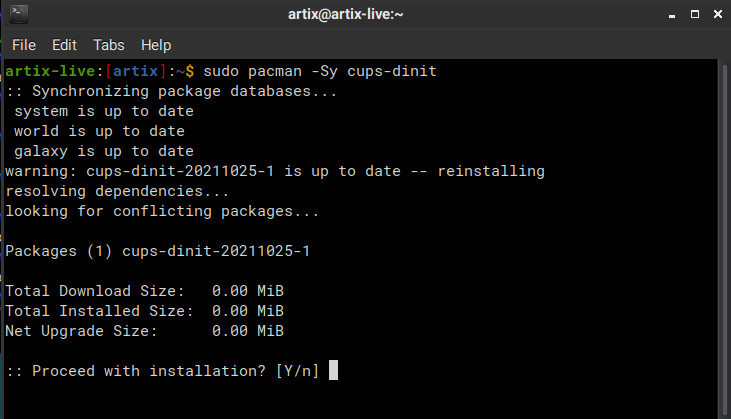
Task: Click the 'system is up to date' line
Action: click(104, 112)
